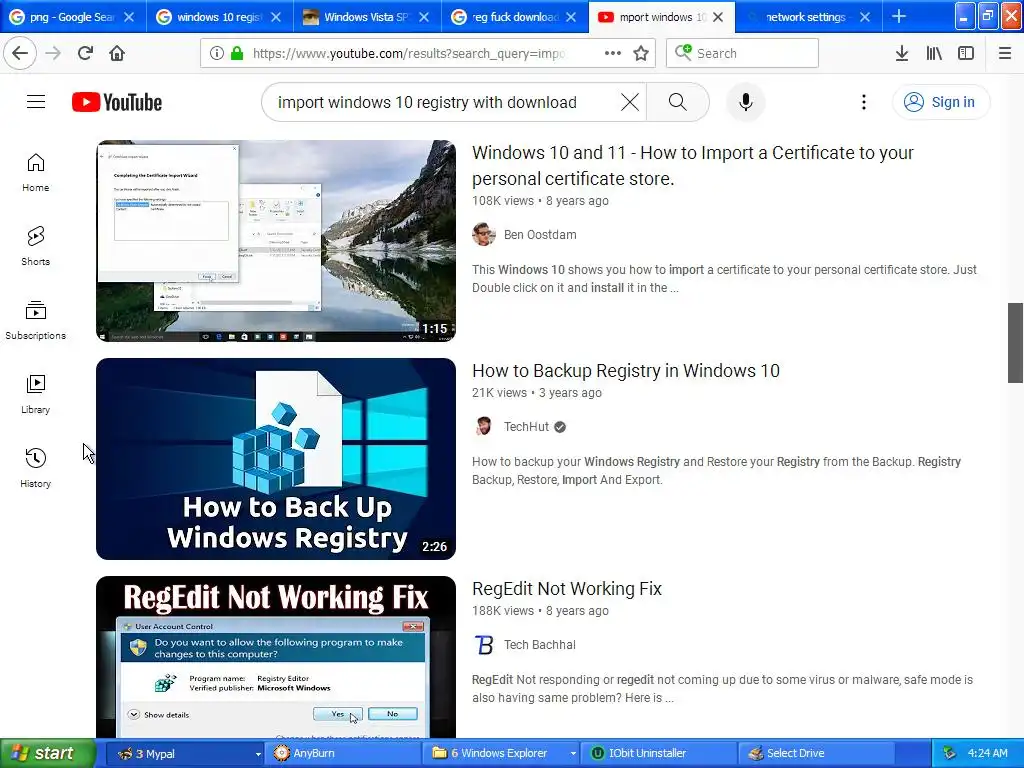This screenshot has width=1024, height=768.
Task: Open the browser hamburger menu
Action: pyautogui.click(x=1005, y=53)
